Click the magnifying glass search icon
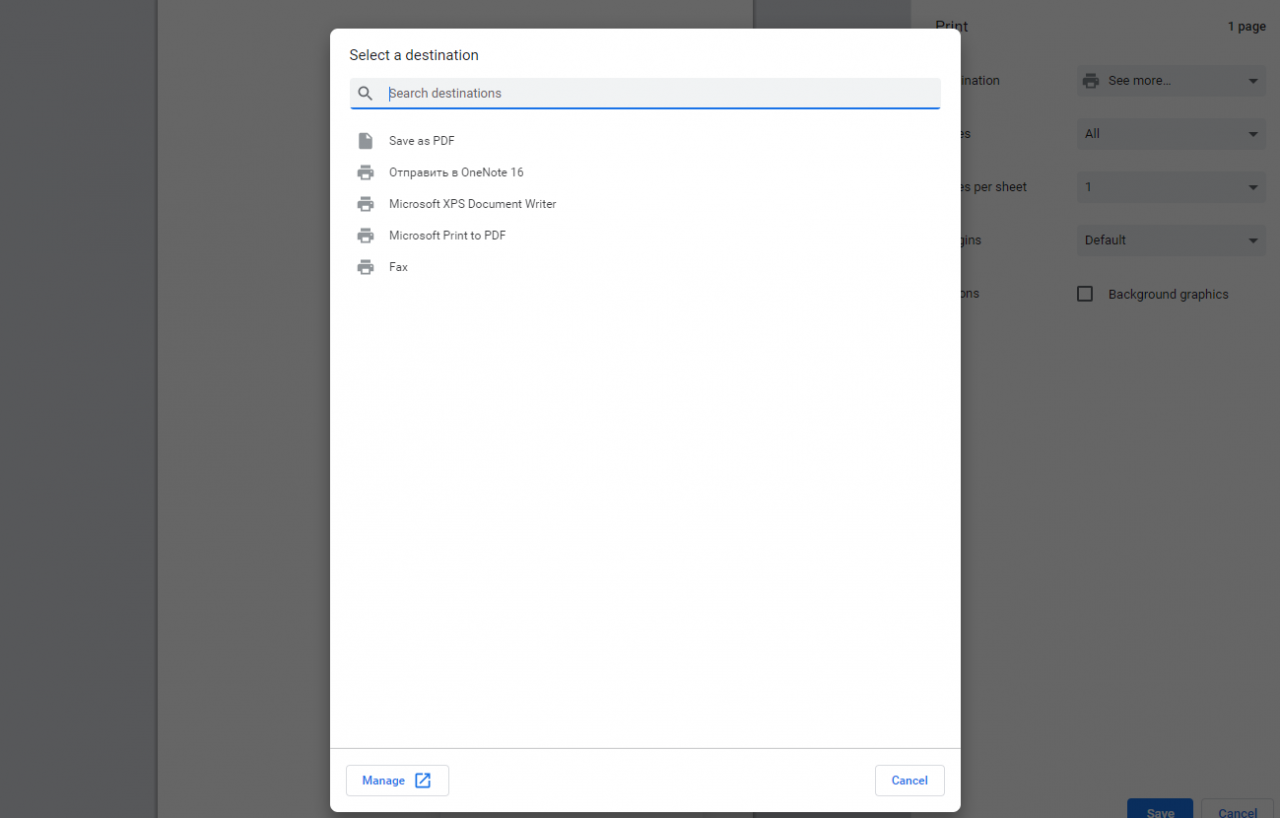The width and height of the screenshot is (1280, 818). point(365,93)
